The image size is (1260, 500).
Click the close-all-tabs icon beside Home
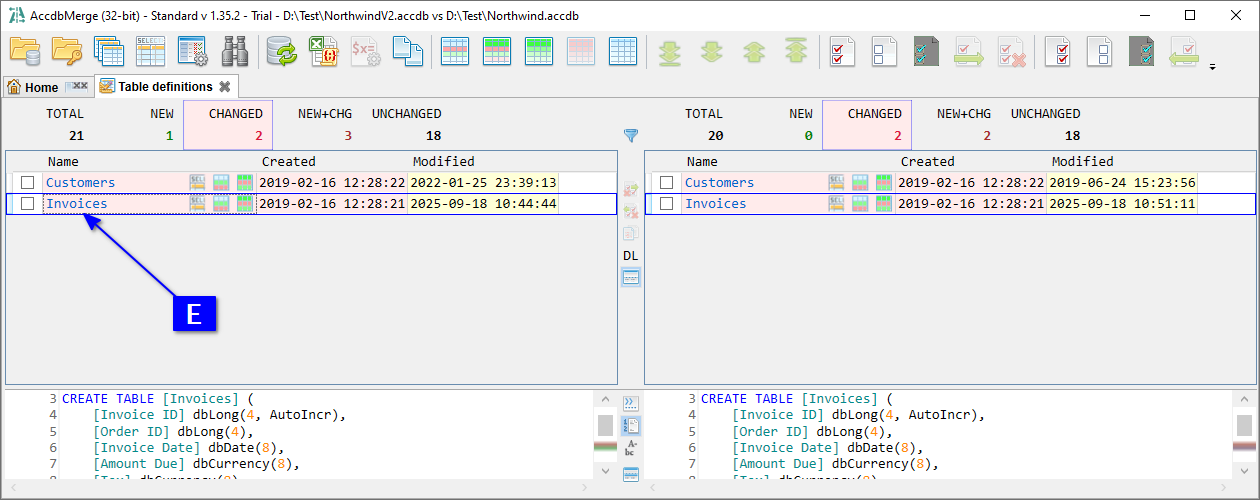tap(77, 87)
